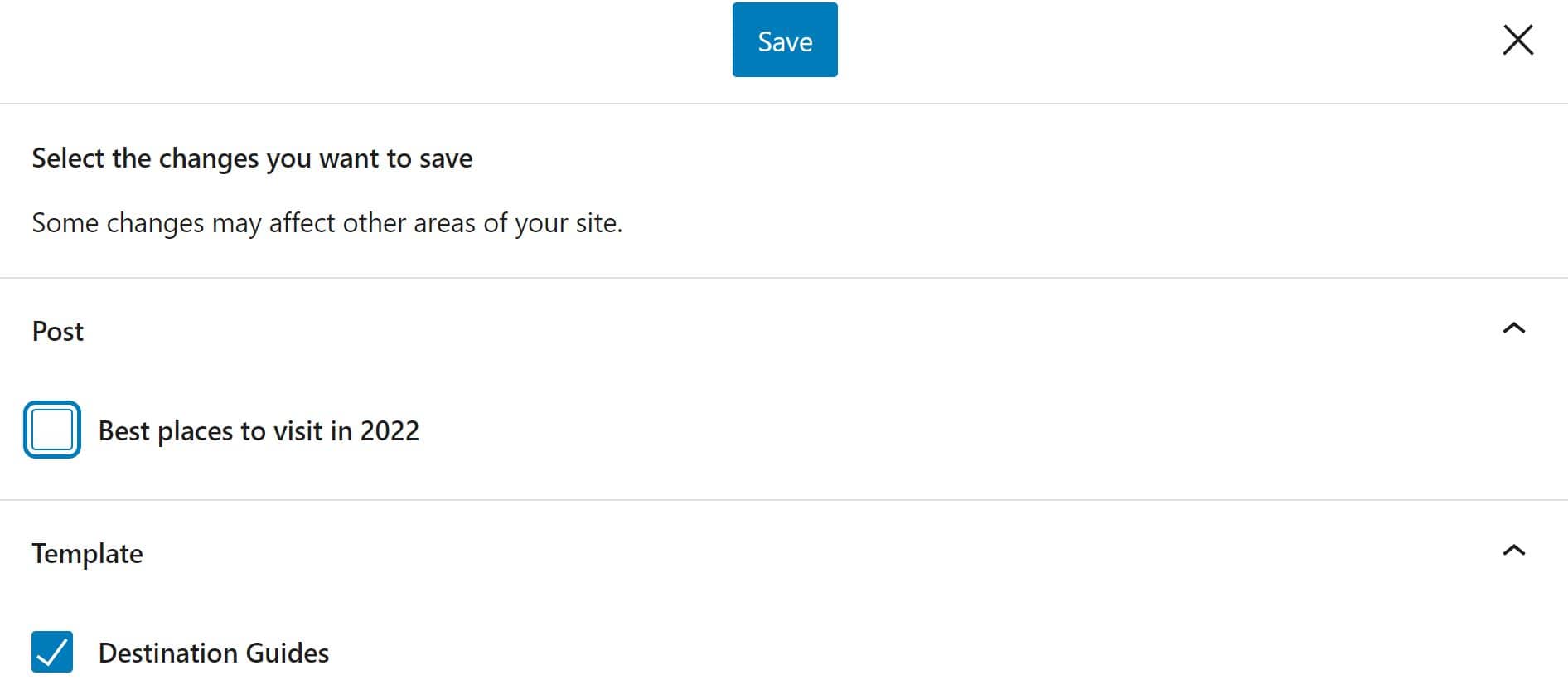Click the Post section heading
This screenshot has height=680, width=1568.
pyautogui.click(x=58, y=332)
